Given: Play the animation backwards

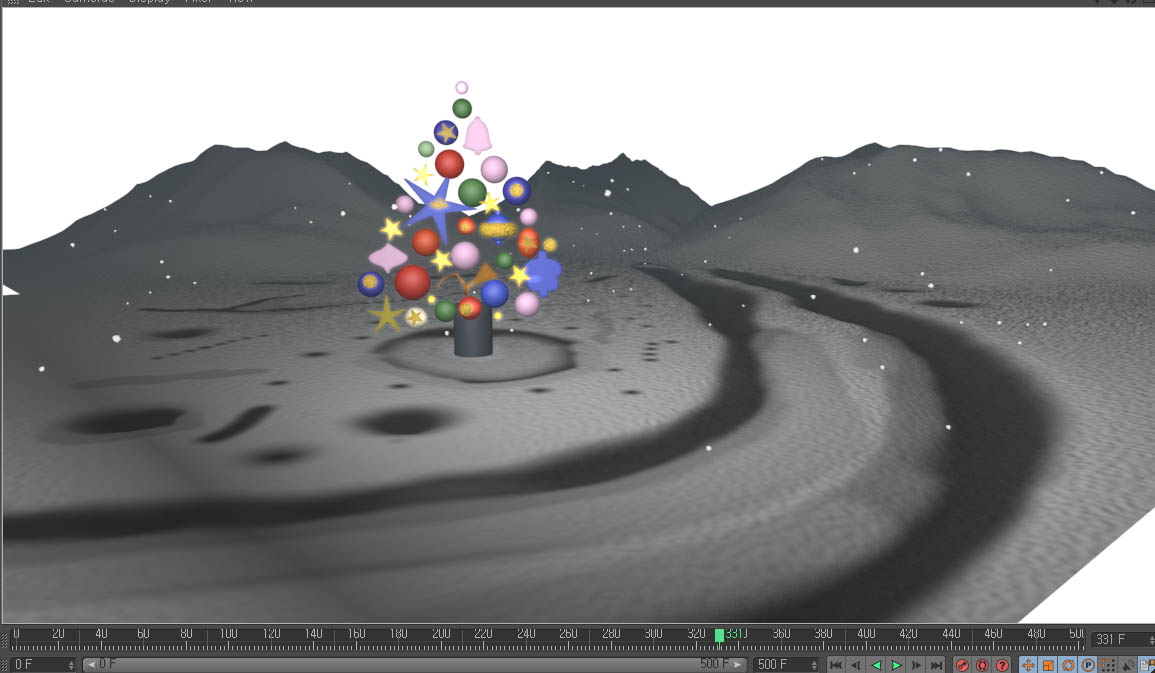Looking at the screenshot, I should pos(876,665).
